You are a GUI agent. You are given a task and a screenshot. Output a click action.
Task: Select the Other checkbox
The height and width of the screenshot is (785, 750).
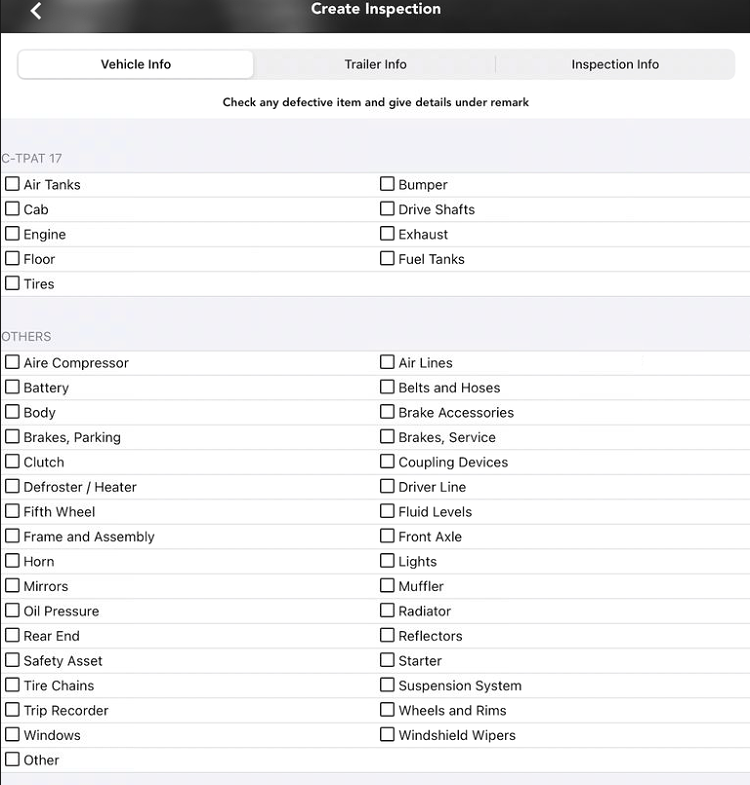[x=13, y=760]
